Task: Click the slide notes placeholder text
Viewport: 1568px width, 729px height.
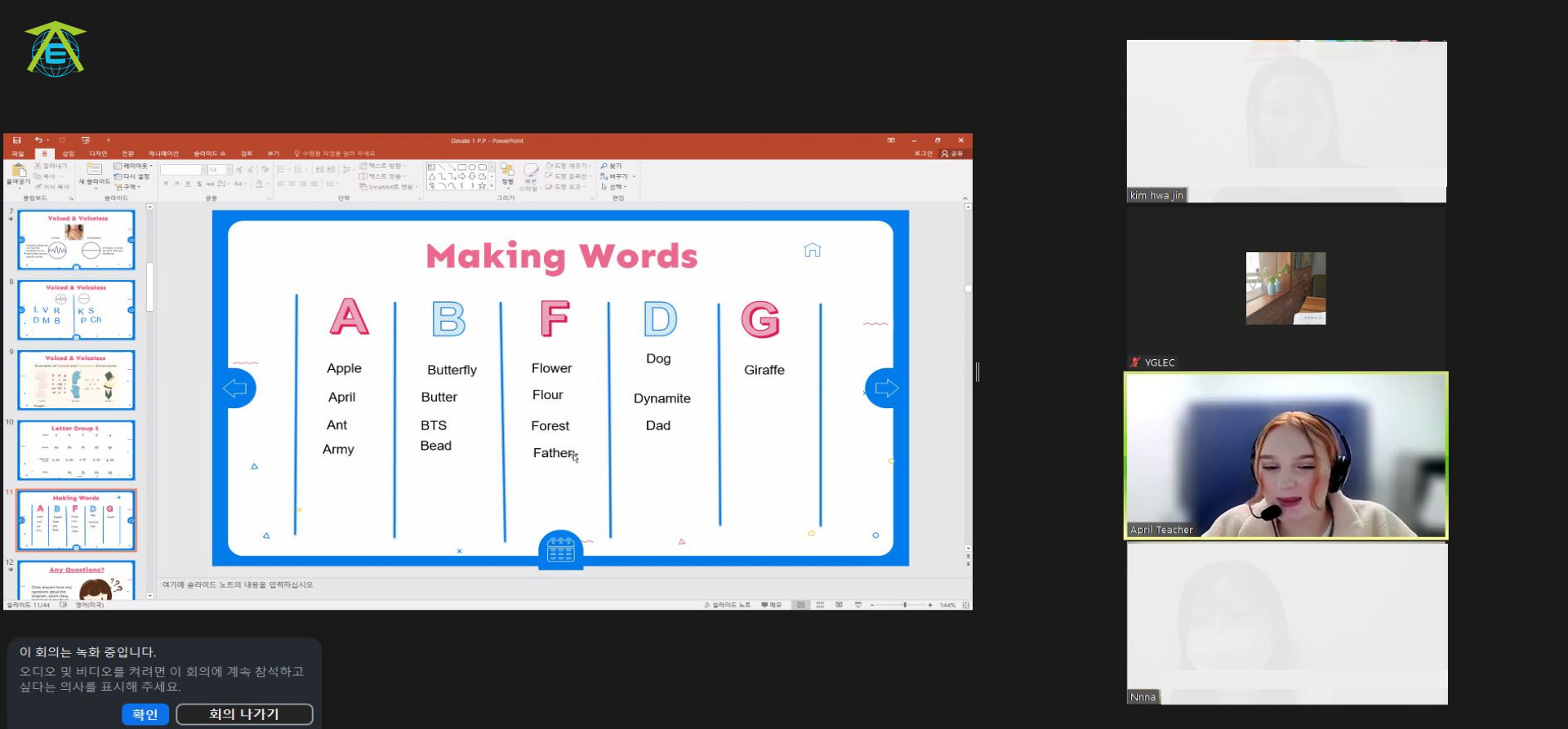Action: (x=238, y=585)
